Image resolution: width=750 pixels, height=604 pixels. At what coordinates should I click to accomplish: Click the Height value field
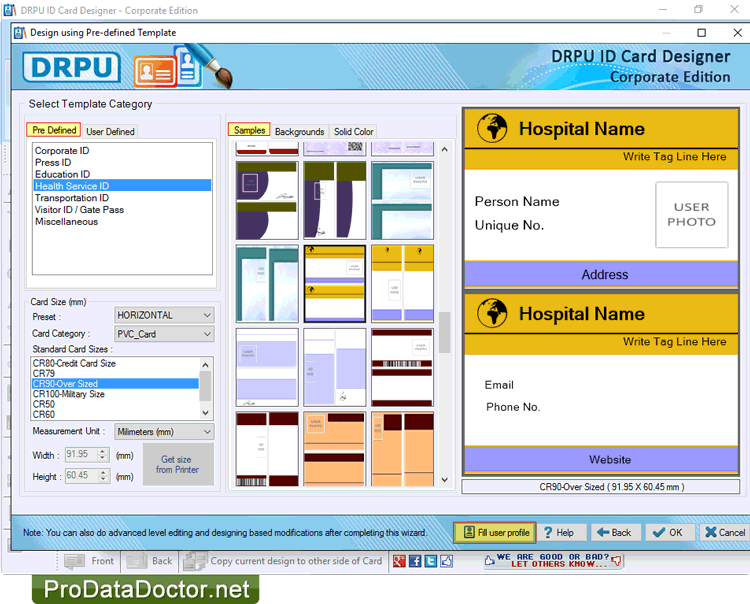(81, 475)
